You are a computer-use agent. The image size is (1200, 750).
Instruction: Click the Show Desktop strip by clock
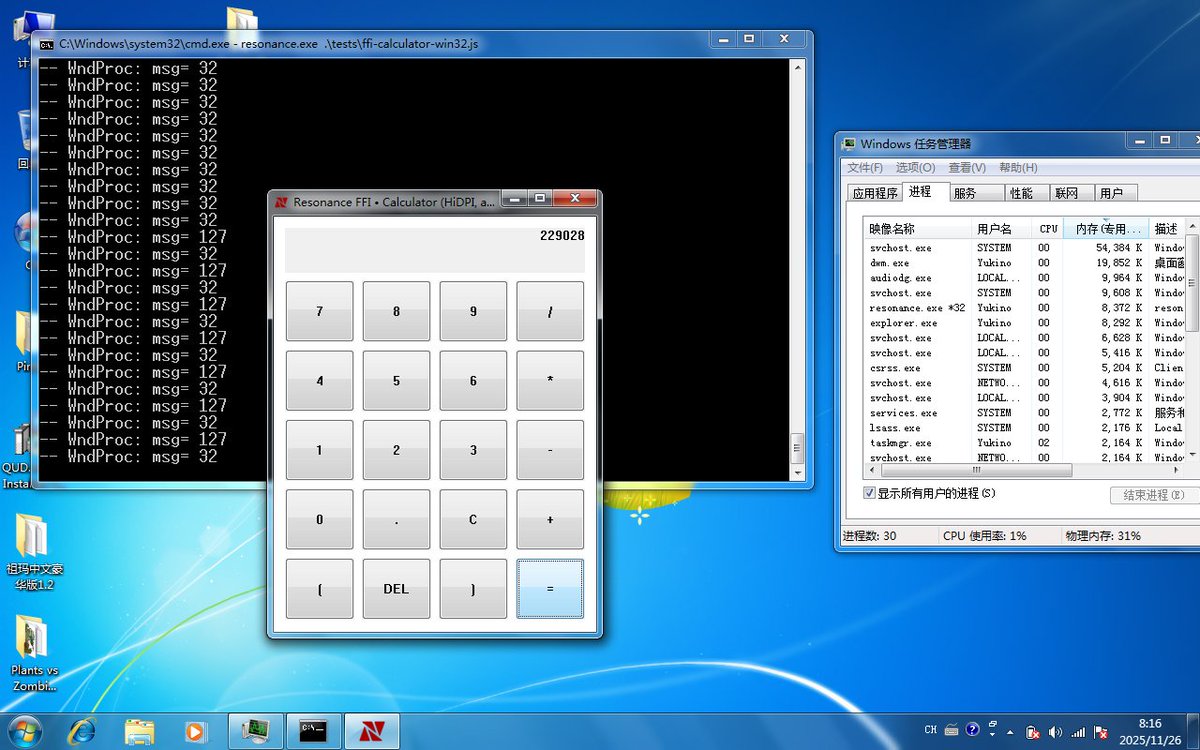(1193, 731)
